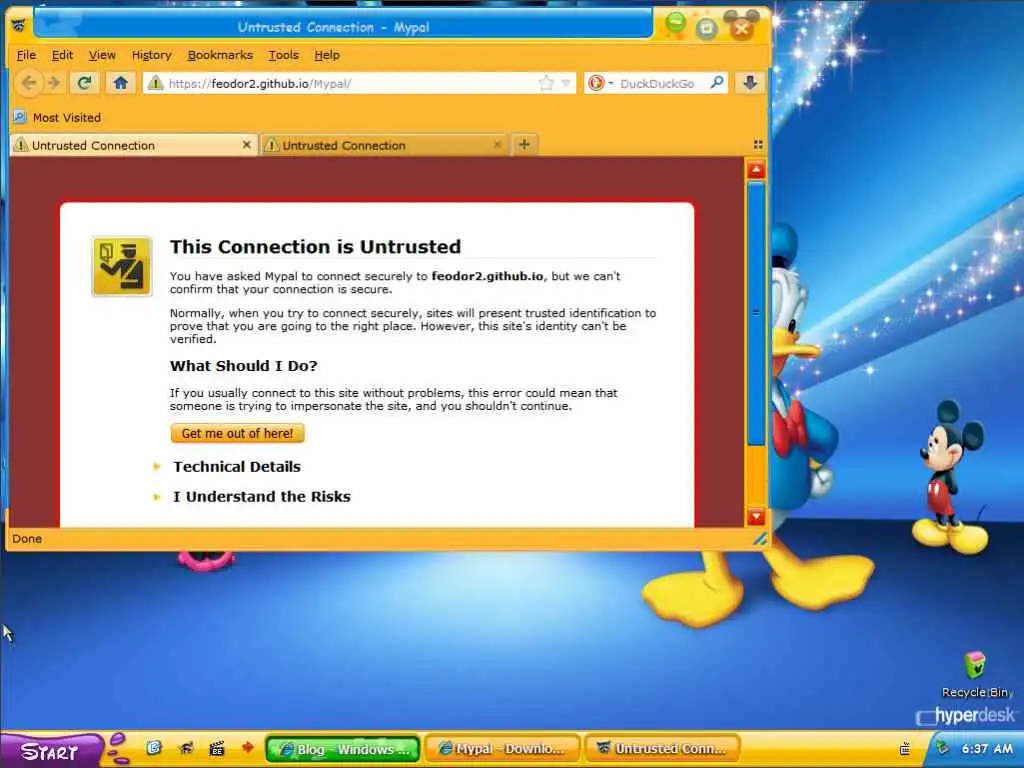Open the Most Visited bookmarks folder
Viewport: 1024px width, 768px height.
tap(57, 118)
